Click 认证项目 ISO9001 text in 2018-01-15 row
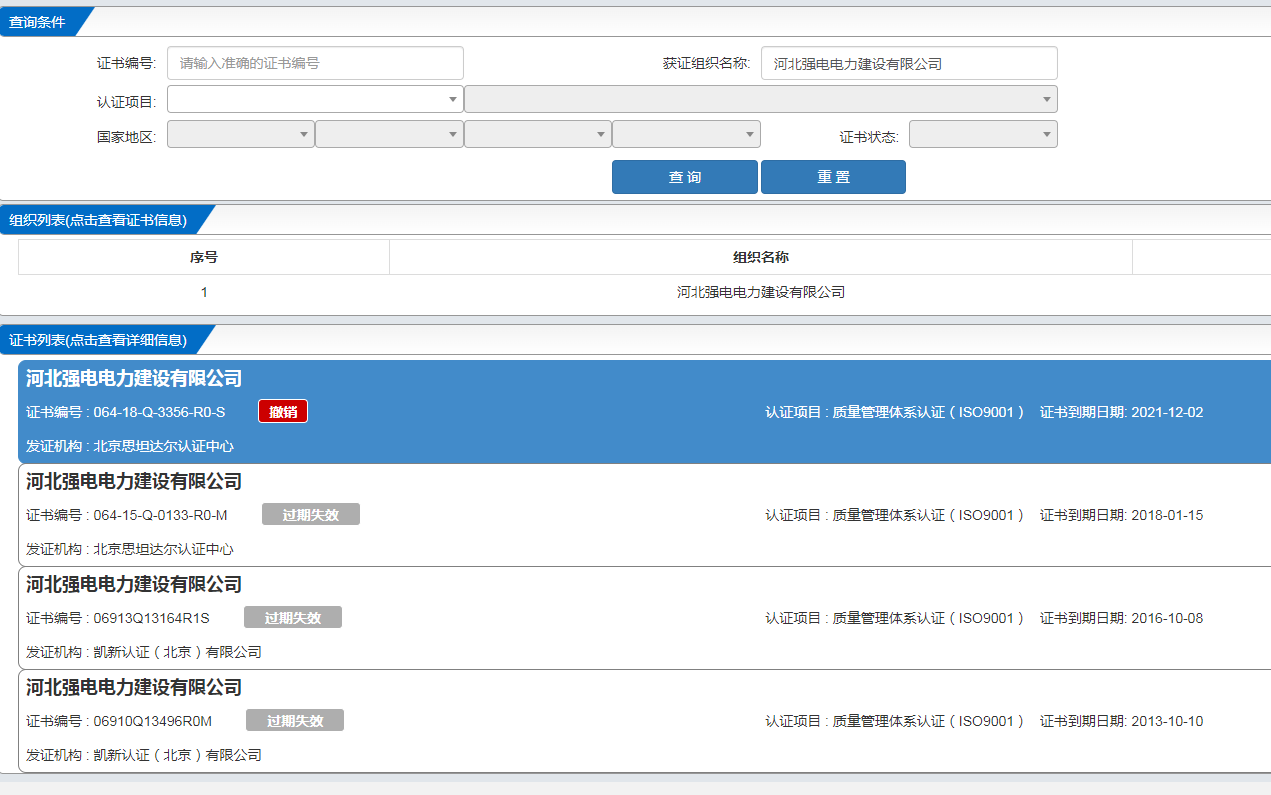Viewport: 1271px width, 795px height. pos(895,515)
